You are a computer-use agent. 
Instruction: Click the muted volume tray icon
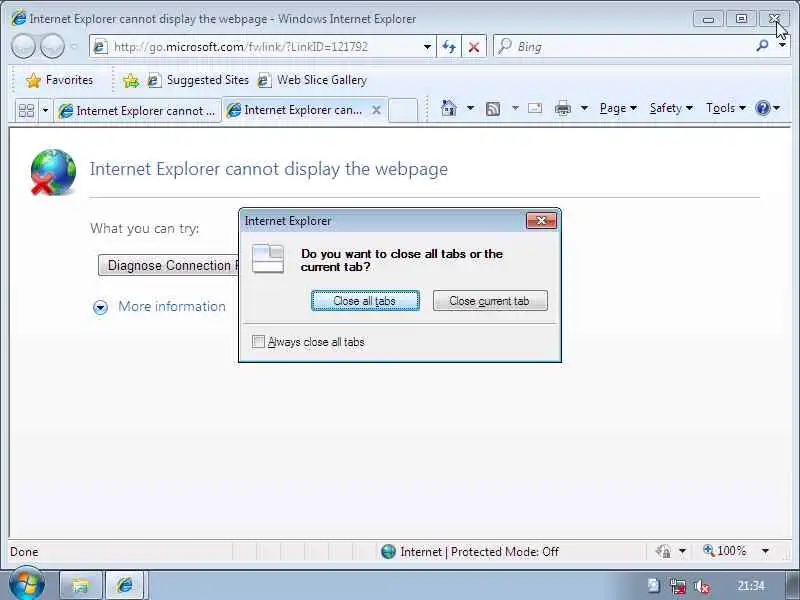pyautogui.click(x=702, y=587)
